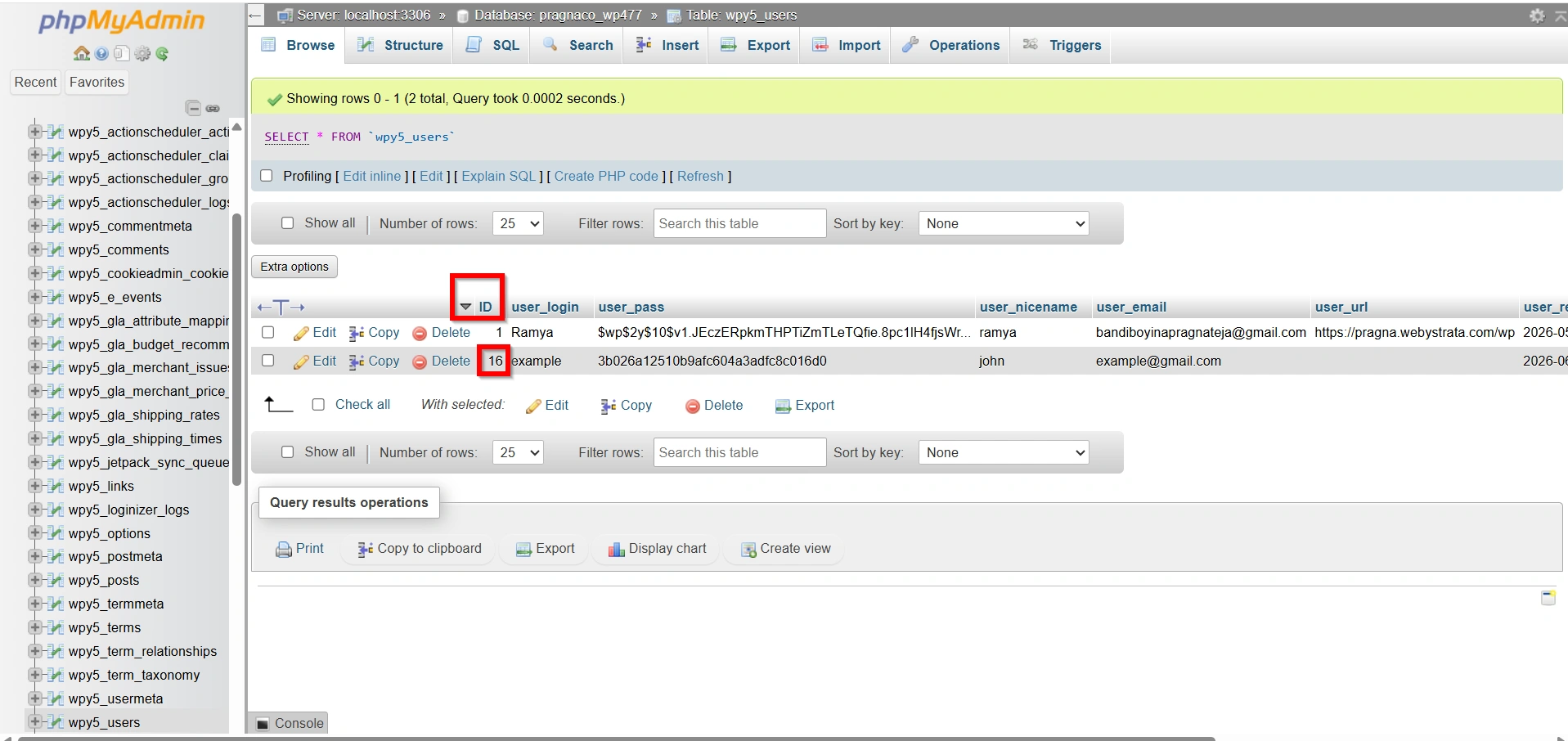Image resolution: width=1568 pixels, height=741 pixels.
Task: Click the full texts toggle arrows icon
Action: point(281,308)
